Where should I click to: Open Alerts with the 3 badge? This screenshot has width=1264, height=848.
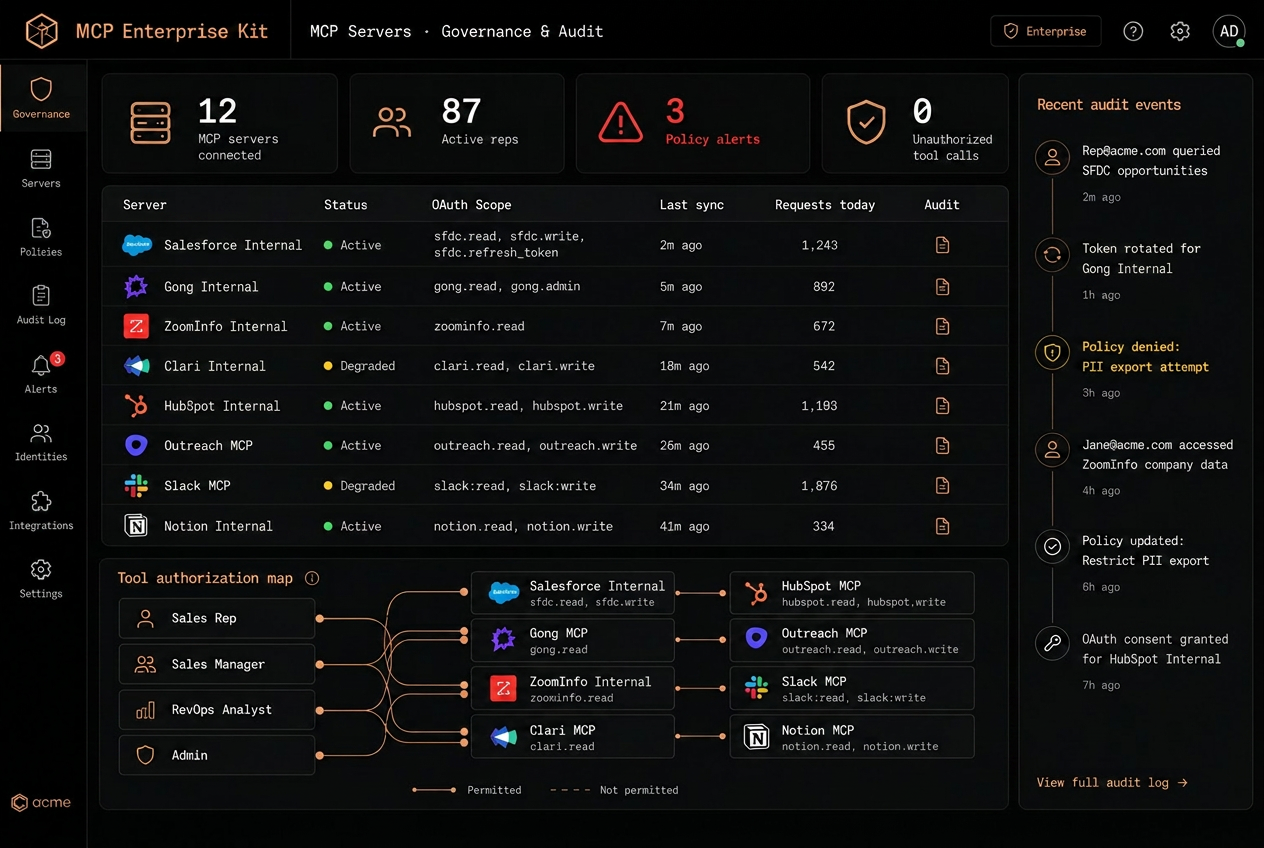pyautogui.click(x=41, y=373)
